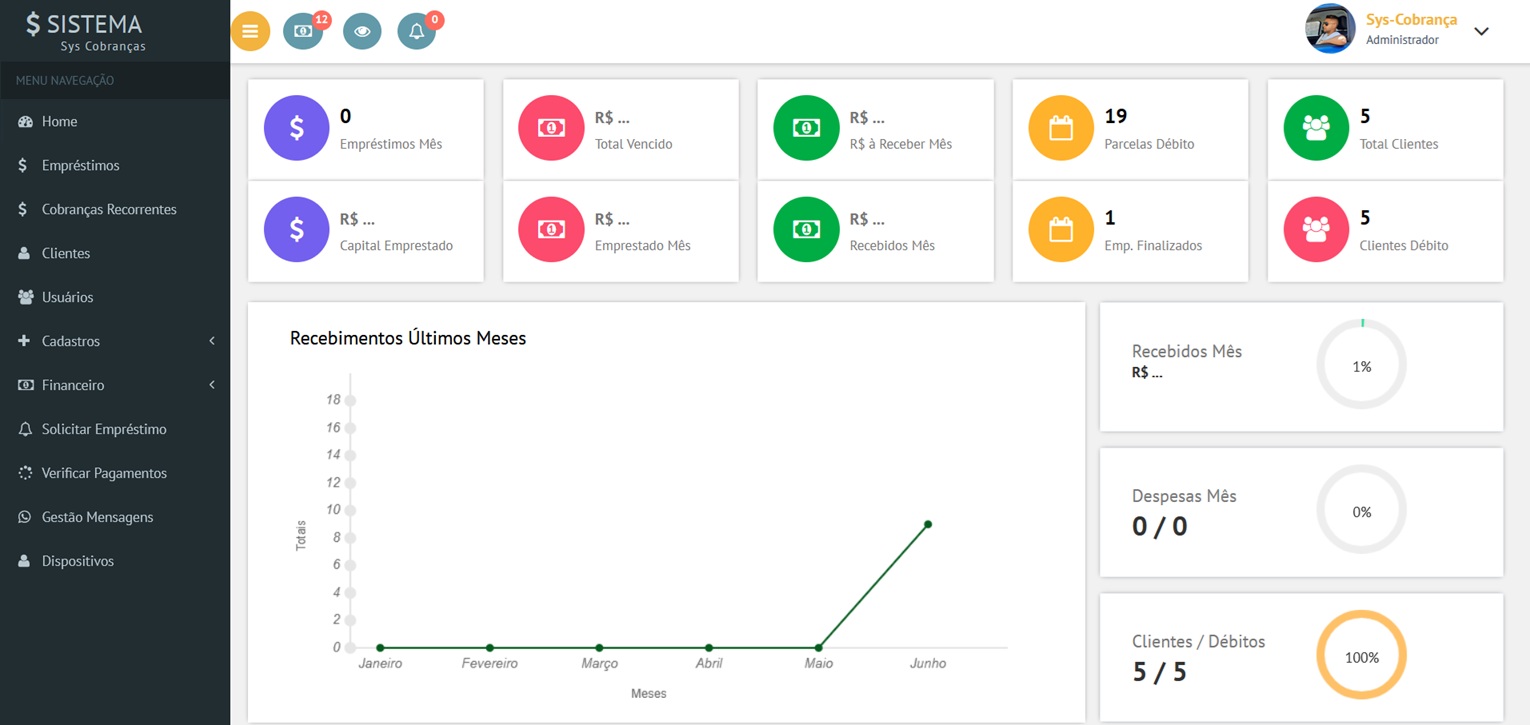Viewport: 1530px width, 725px height.
Task: Open Gestão Mensagens in the sidebar
Action: coord(115,517)
